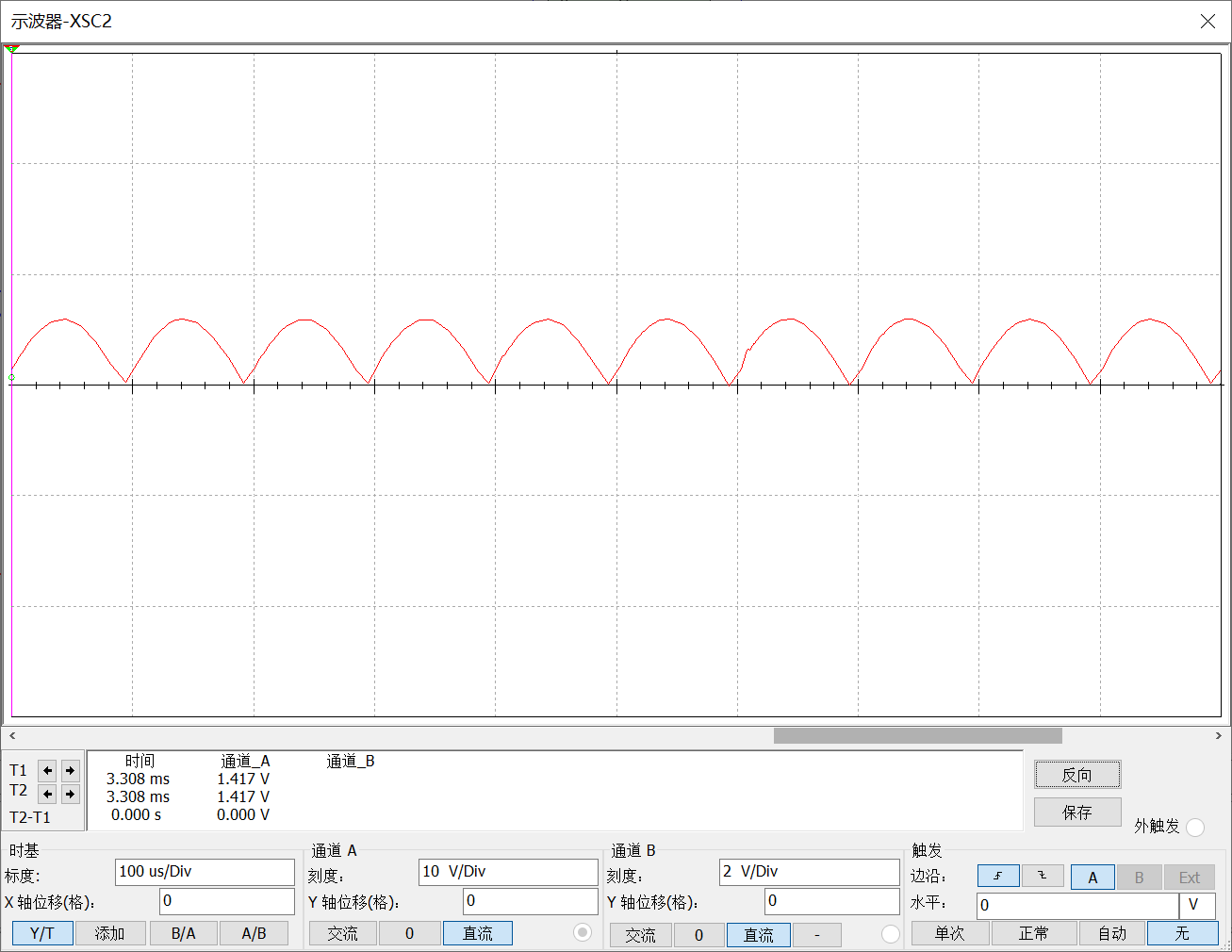Select 单次 (single) trigger mode
Screen dimensions: 1232x952
[x=950, y=933]
